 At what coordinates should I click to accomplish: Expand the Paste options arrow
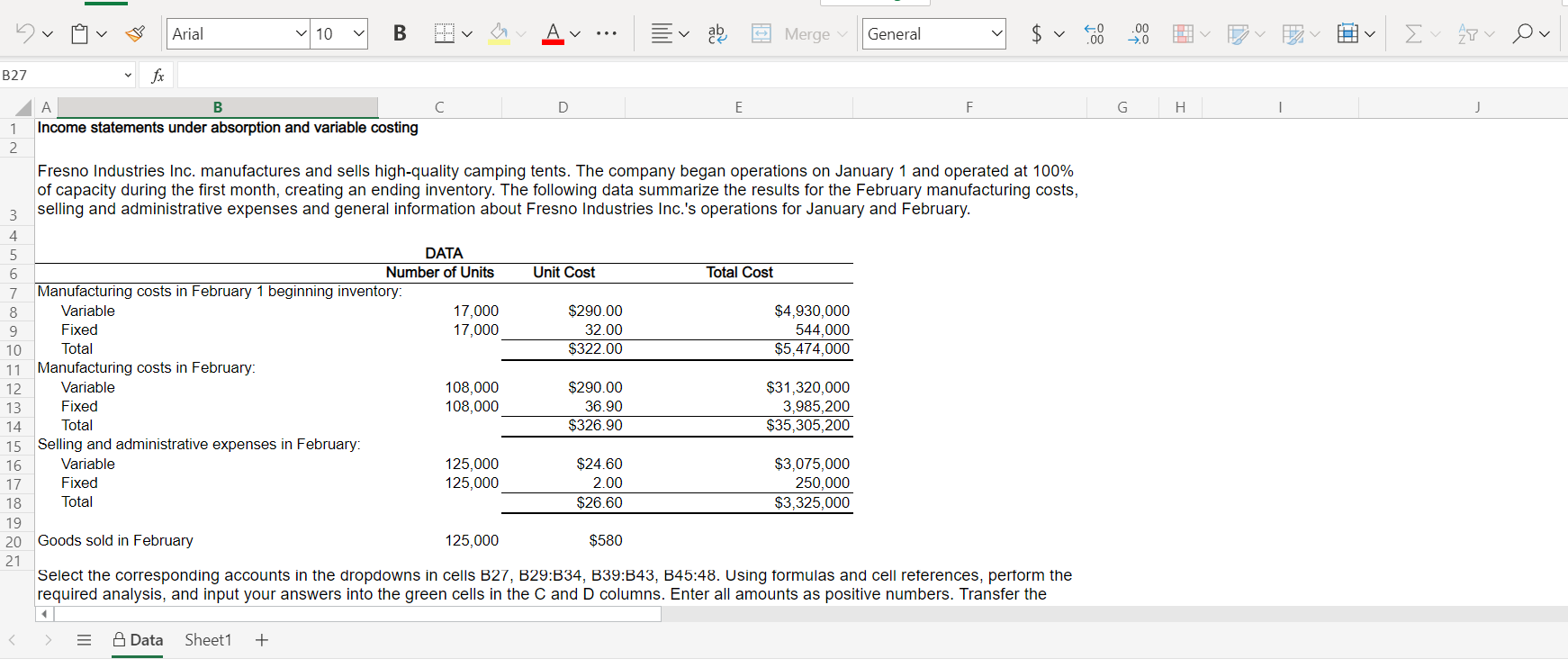point(102,34)
